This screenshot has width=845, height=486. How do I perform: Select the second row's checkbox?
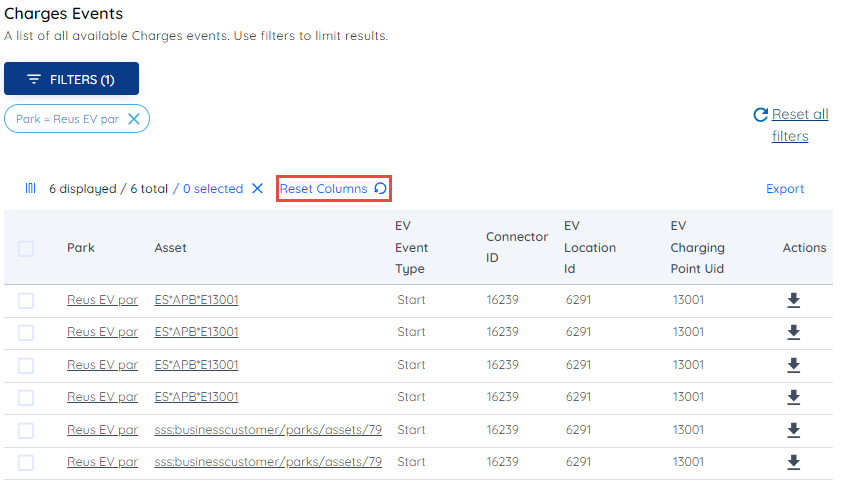tap(26, 333)
